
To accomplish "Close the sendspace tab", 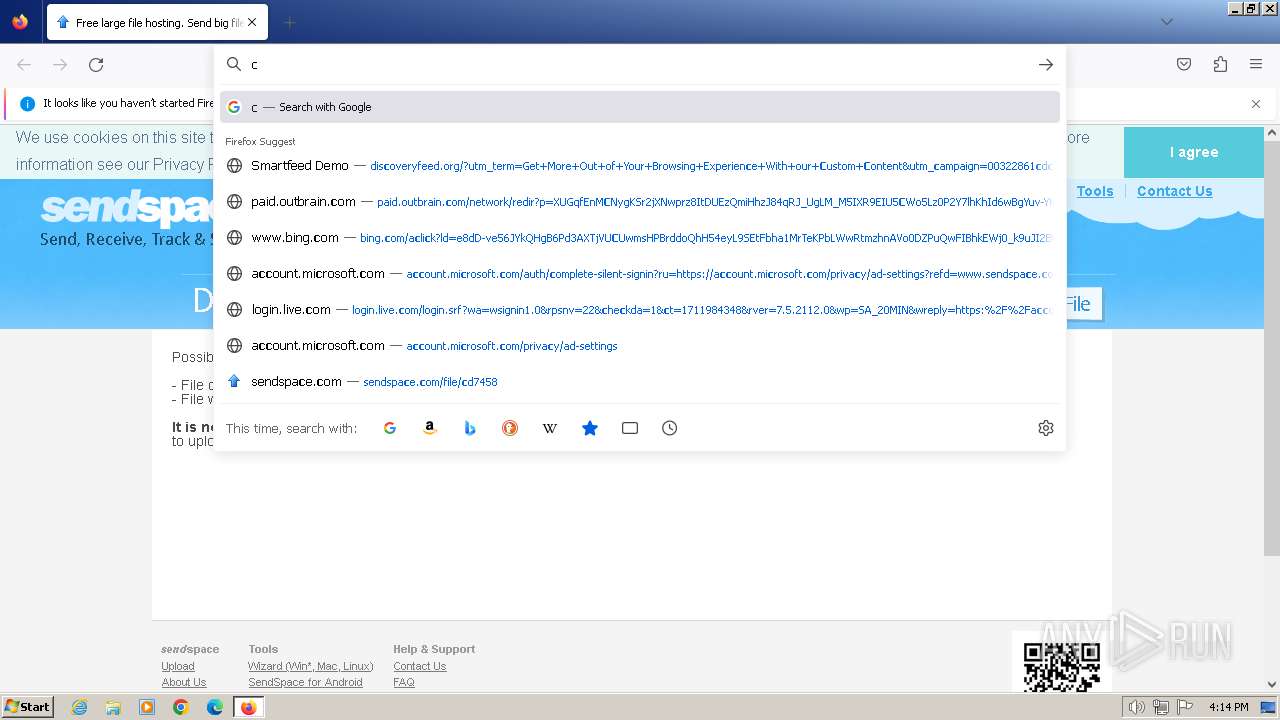I will click(x=252, y=22).
